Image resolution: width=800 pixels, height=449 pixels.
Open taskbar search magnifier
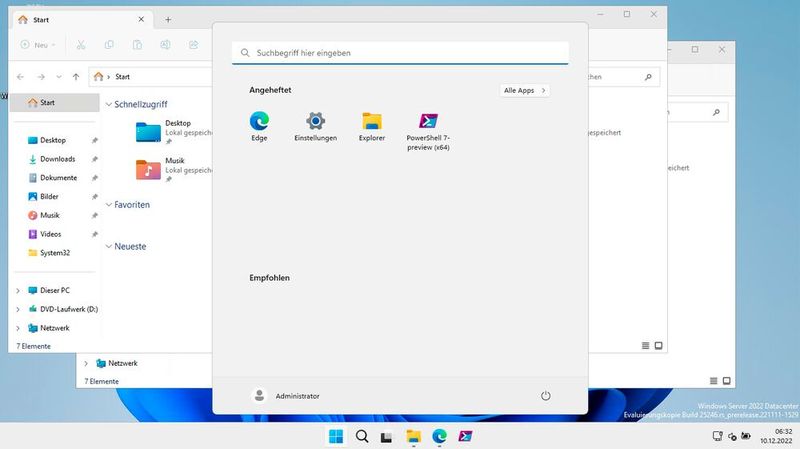362,436
